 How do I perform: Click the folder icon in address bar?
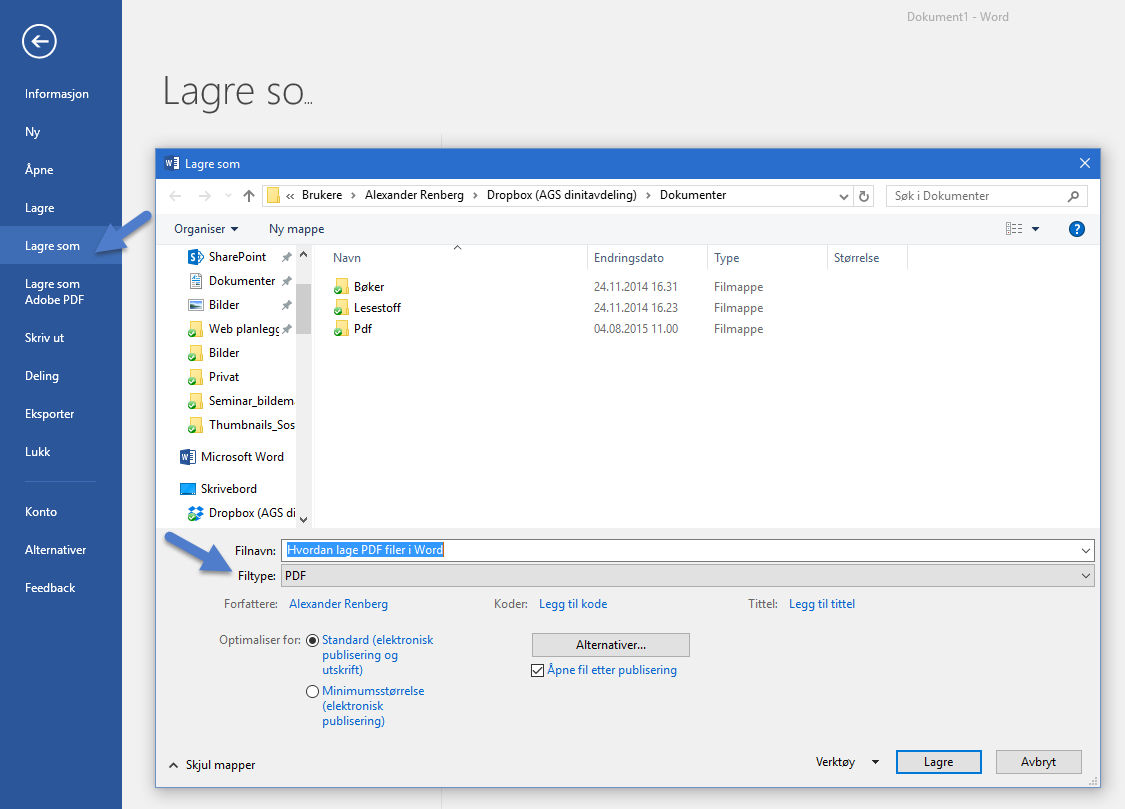[x=273, y=195]
